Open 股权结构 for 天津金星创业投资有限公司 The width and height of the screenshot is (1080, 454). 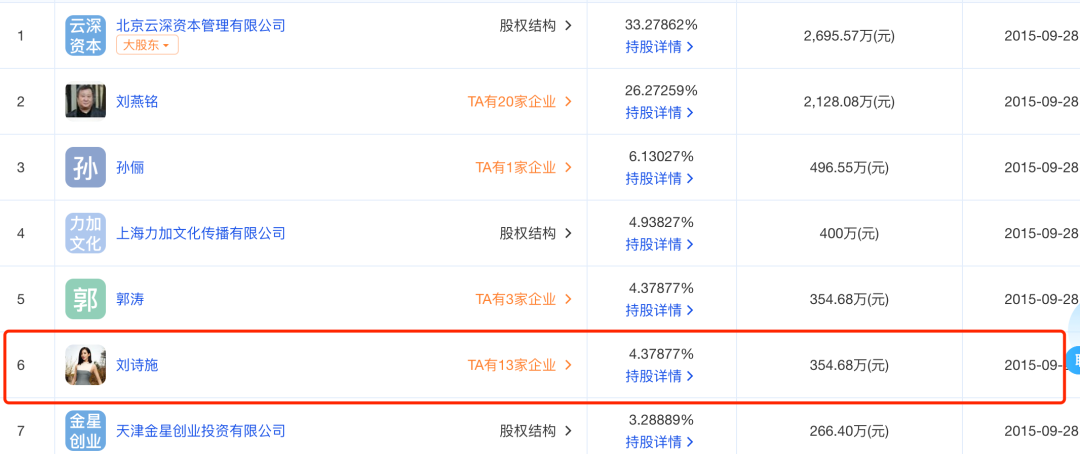tap(536, 431)
